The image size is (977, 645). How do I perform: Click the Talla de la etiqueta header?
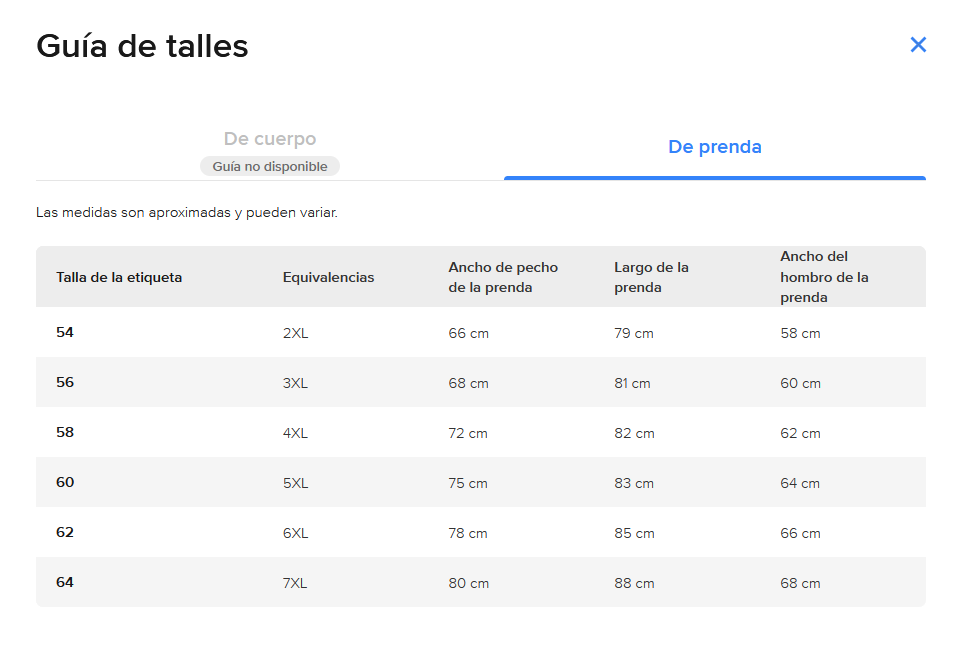point(119,277)
